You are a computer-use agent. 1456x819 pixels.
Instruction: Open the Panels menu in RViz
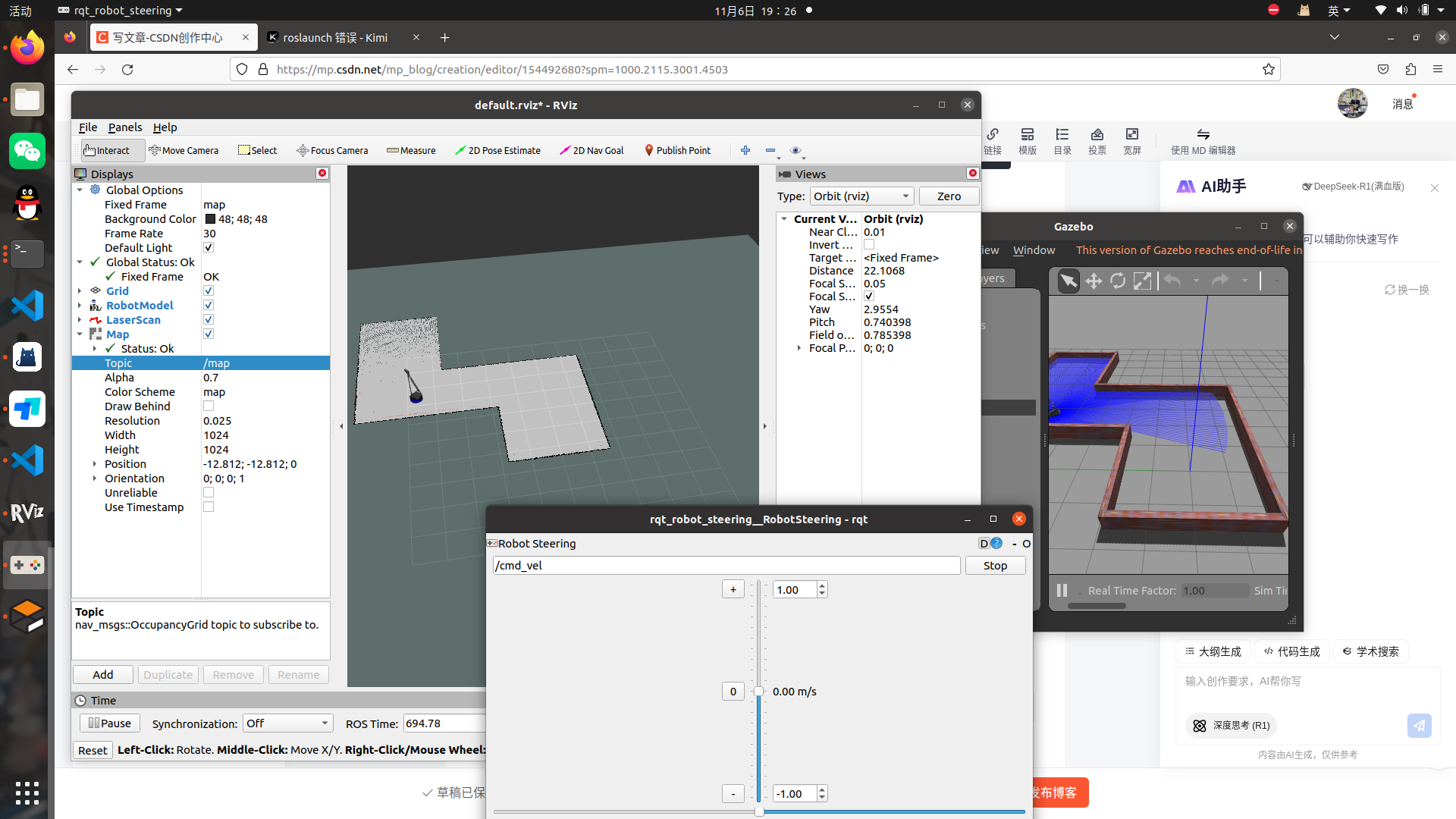(x=125, y=127)
